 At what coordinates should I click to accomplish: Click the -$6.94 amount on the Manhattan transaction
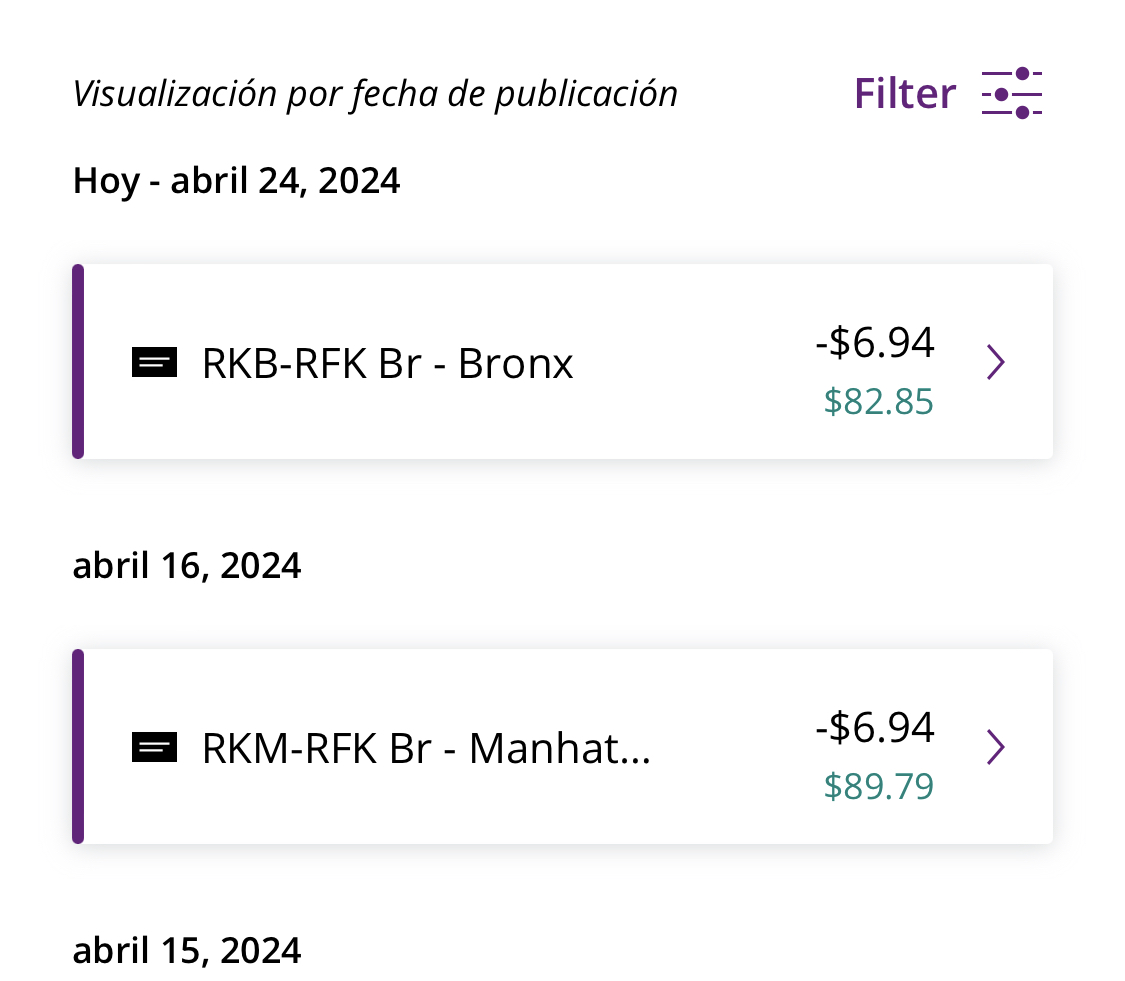point(875,727)
